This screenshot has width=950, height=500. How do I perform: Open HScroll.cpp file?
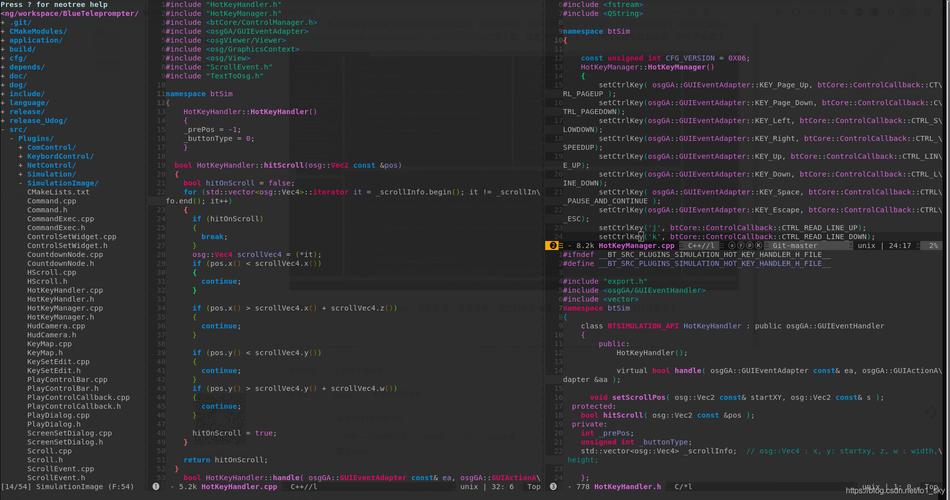51,272
